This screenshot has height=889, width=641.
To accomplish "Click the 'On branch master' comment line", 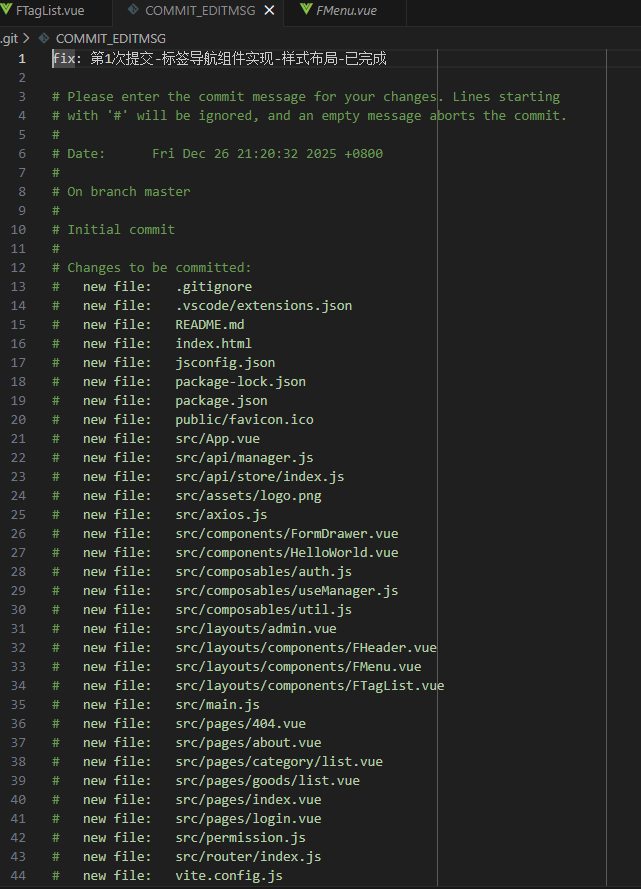I will pyautogui.click(x=121, y=192).
